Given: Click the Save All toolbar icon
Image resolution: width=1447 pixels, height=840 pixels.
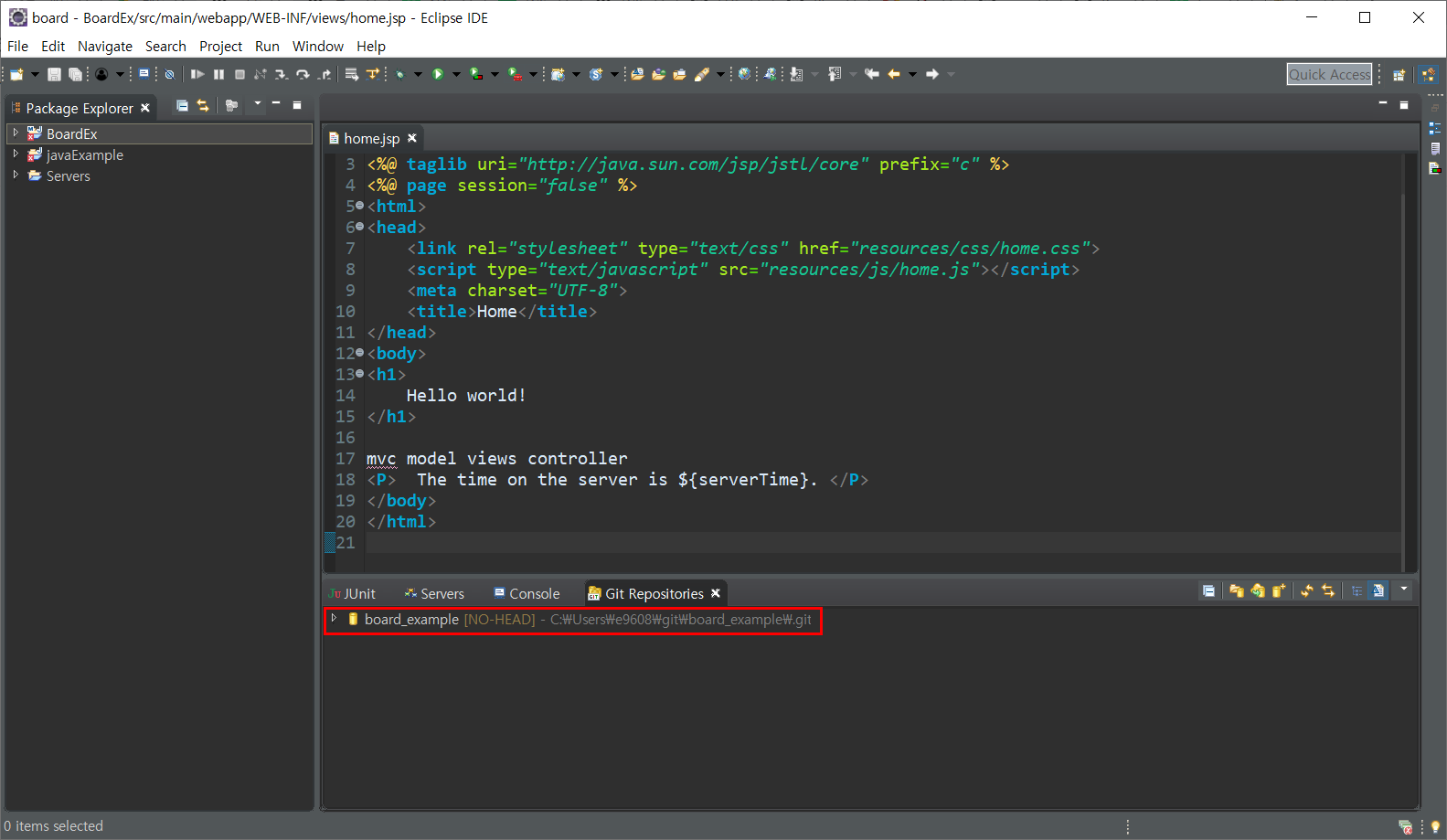Looking at the screenshot, I should 75,74.
